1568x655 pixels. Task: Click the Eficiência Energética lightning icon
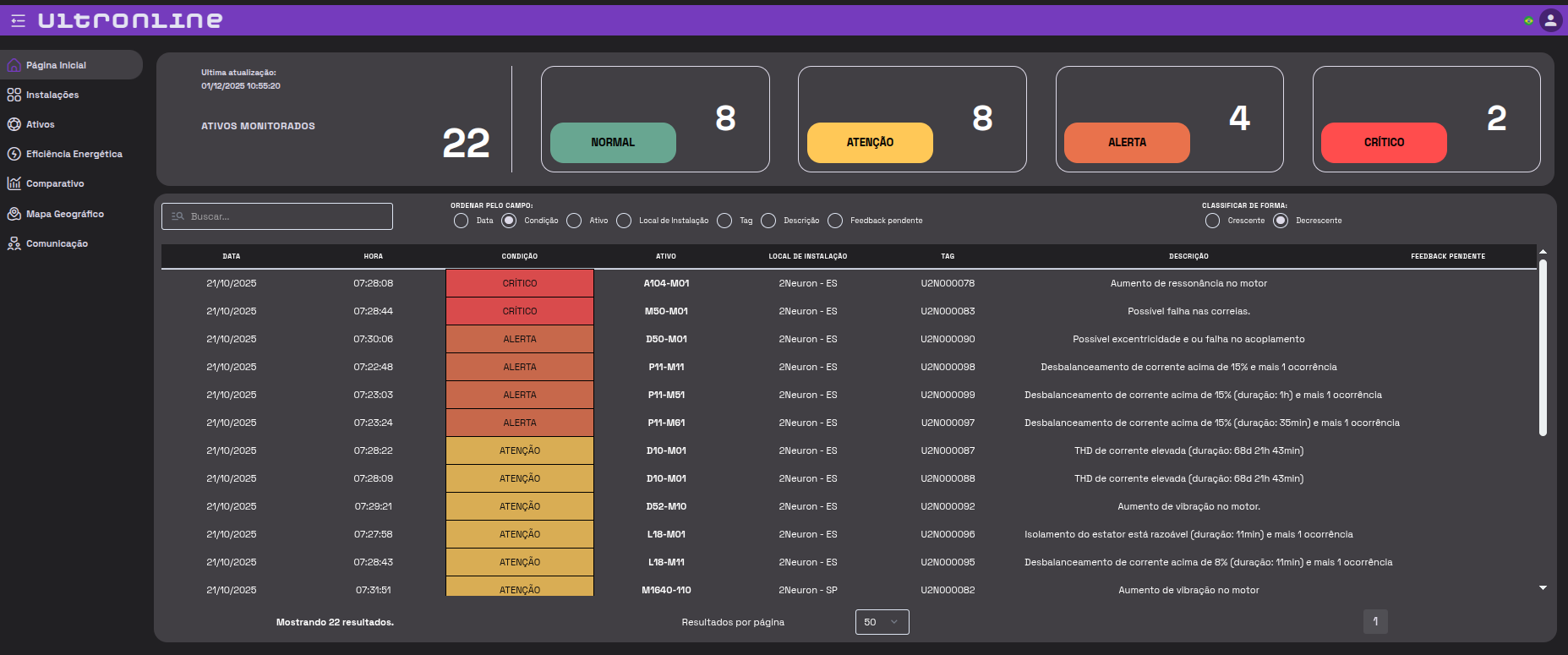click(14, 154)
